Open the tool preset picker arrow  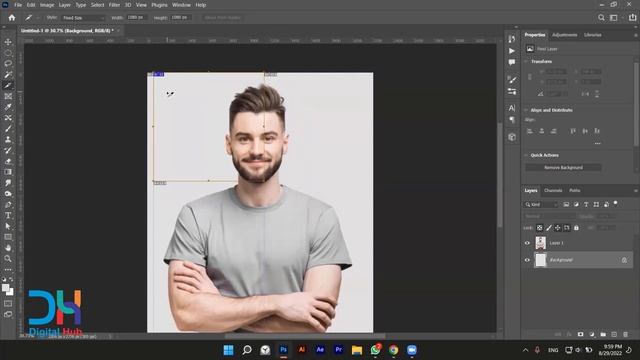38,18
